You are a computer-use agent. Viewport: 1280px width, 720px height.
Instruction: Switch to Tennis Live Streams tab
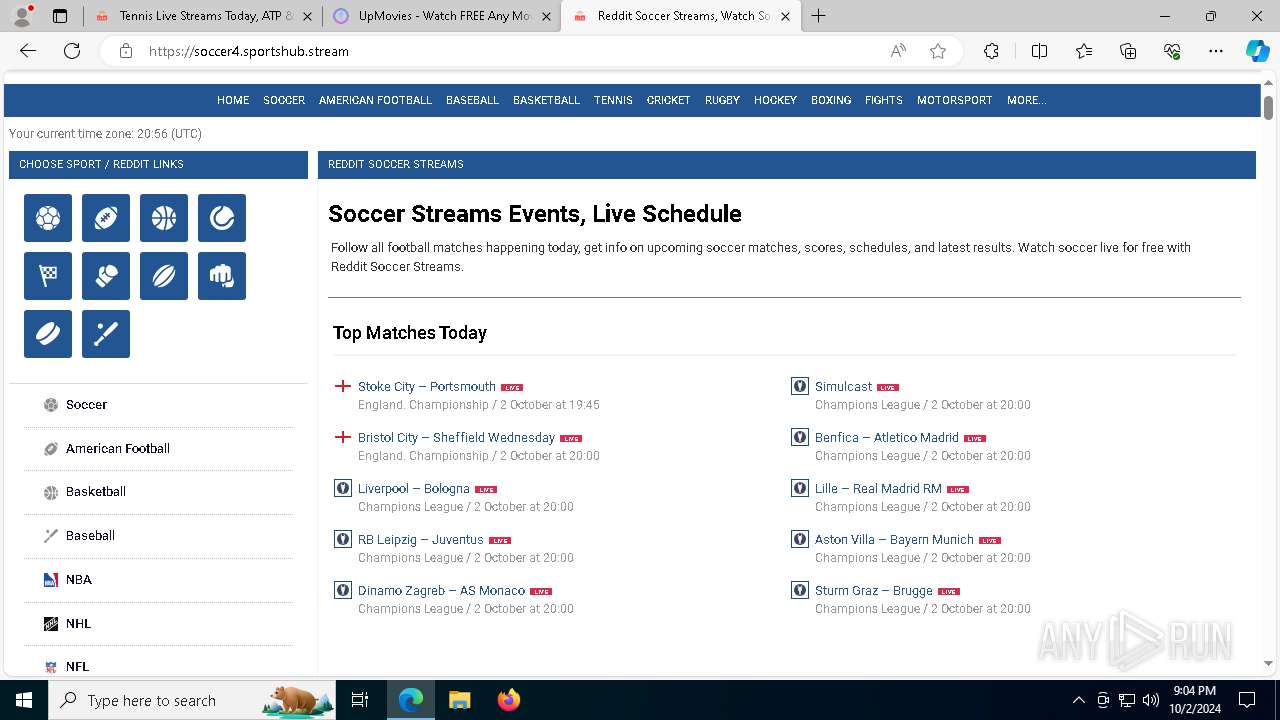[203, 16]
